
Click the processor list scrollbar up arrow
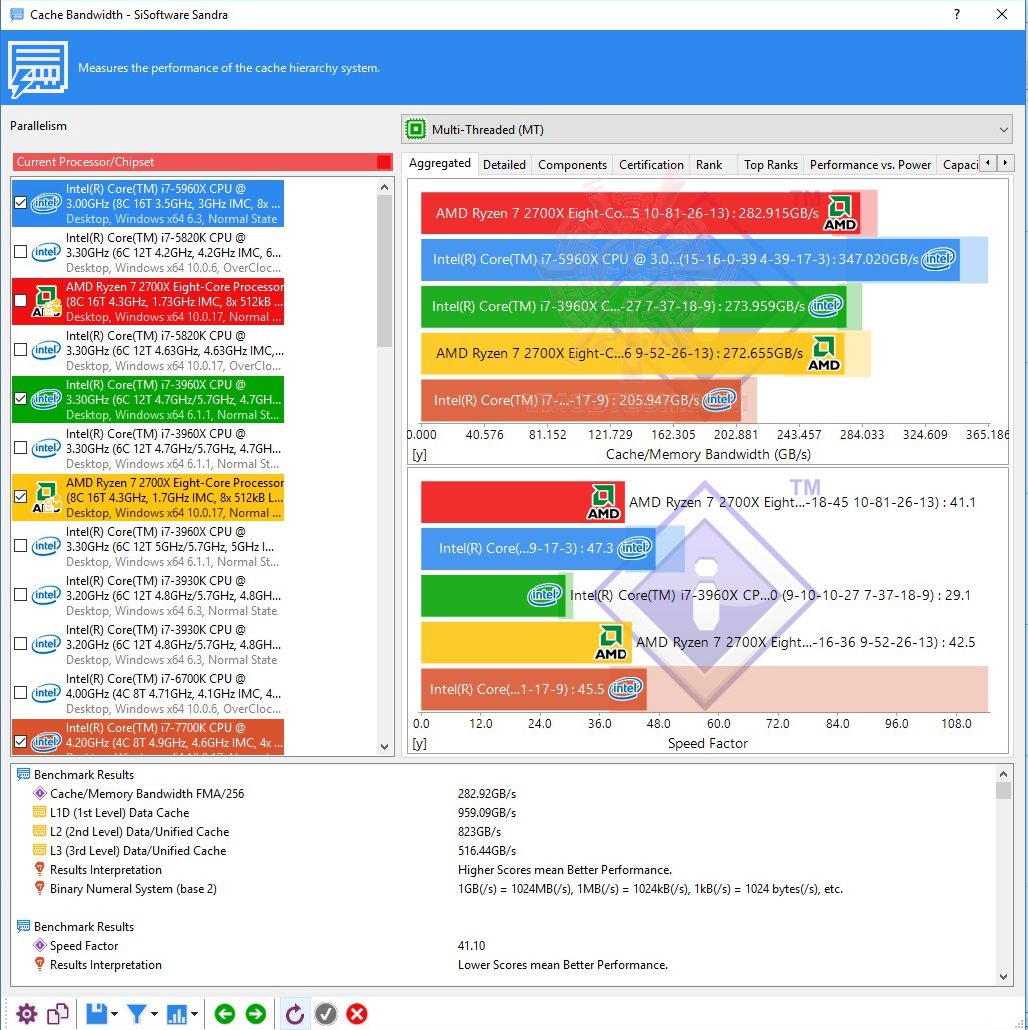[x=384, y=187]
